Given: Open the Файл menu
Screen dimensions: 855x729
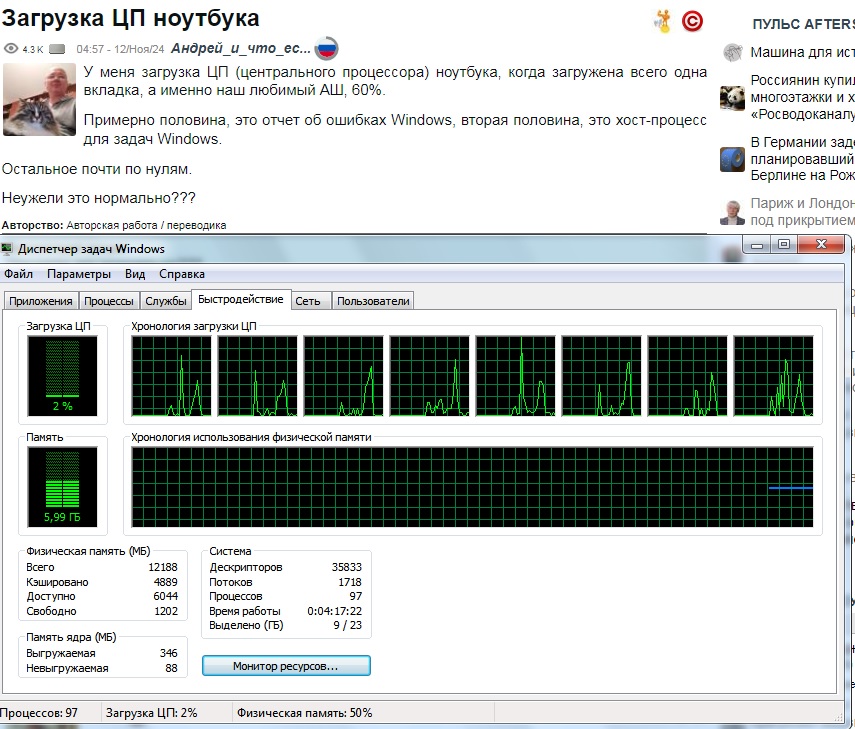Looking at the screenshot, I should click(x=18, y=274).
